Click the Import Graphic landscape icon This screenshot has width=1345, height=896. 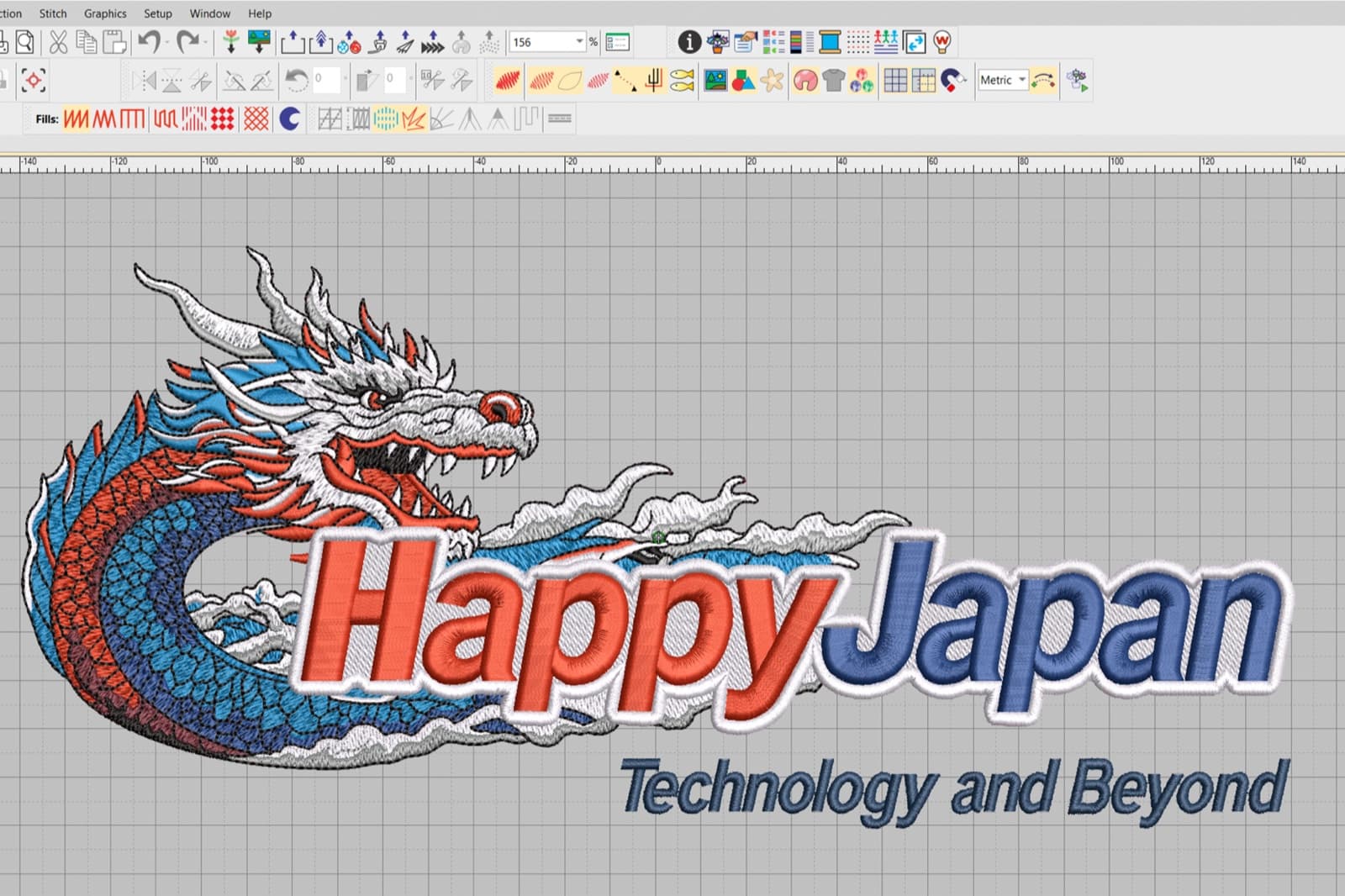259,42
